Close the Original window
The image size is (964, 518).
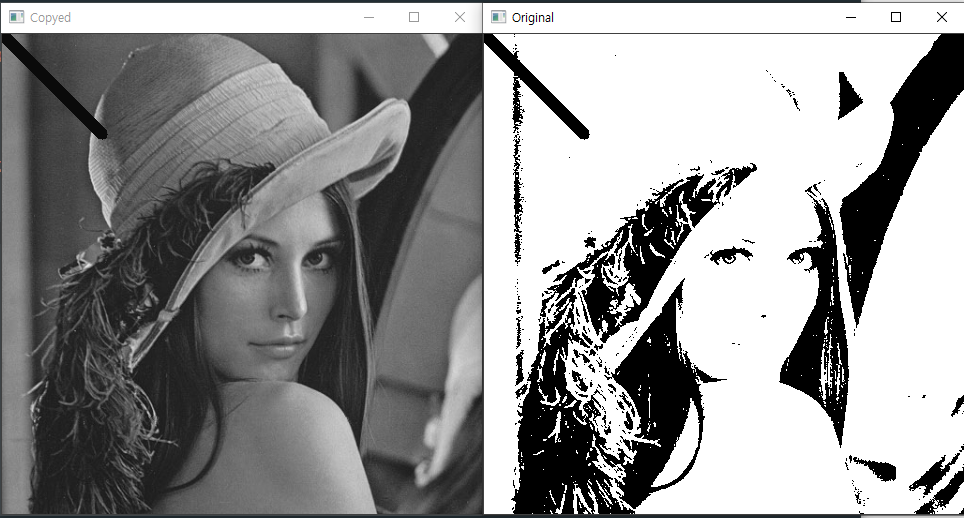[941, 17]
